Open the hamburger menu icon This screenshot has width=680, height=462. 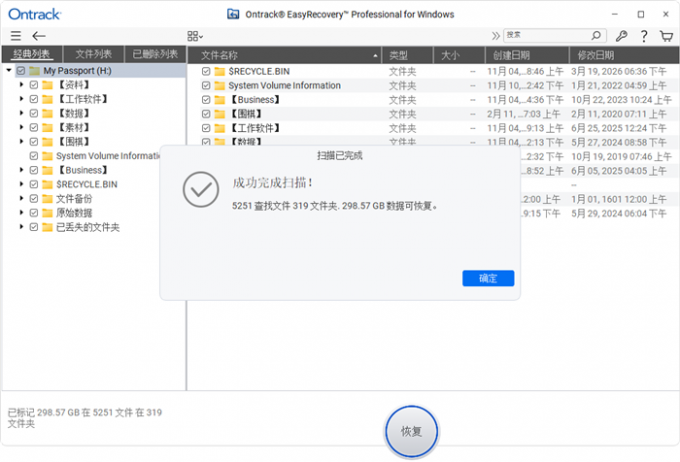point(16,36)
